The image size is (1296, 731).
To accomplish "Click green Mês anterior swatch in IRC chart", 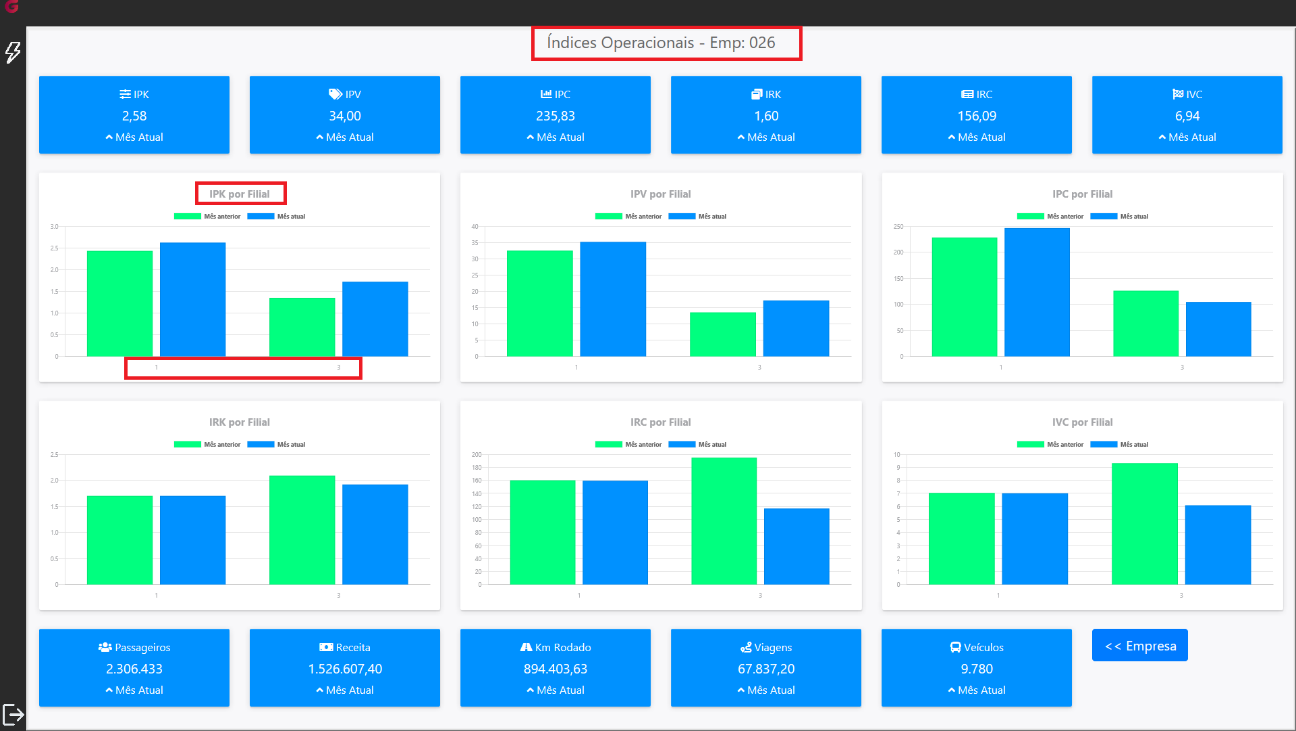I will pos(608,444).
